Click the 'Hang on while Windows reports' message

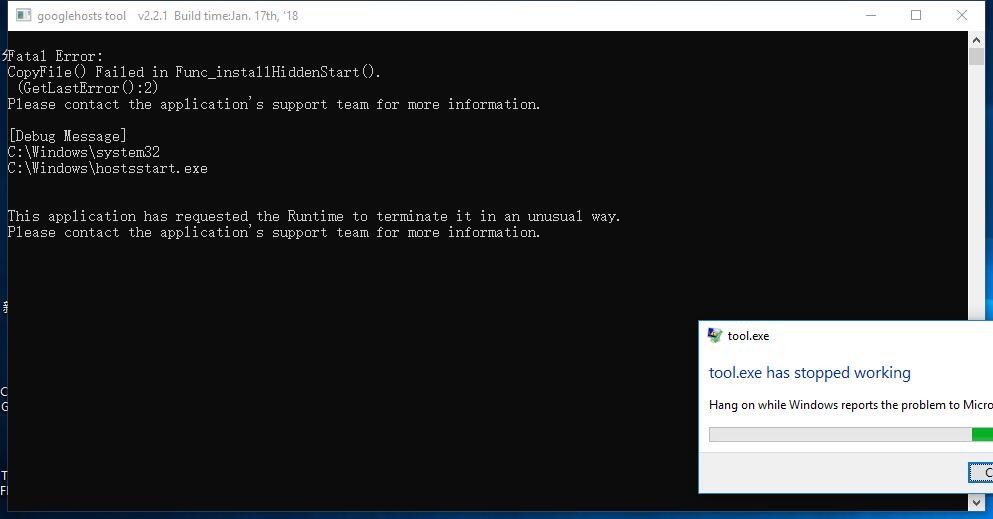[851, 405]
